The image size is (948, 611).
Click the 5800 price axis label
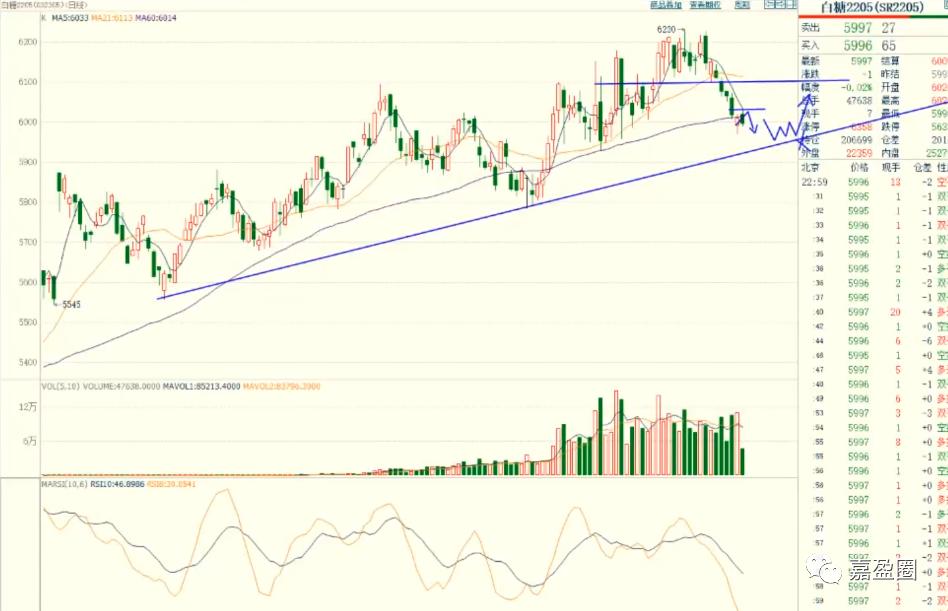(28, 202)
